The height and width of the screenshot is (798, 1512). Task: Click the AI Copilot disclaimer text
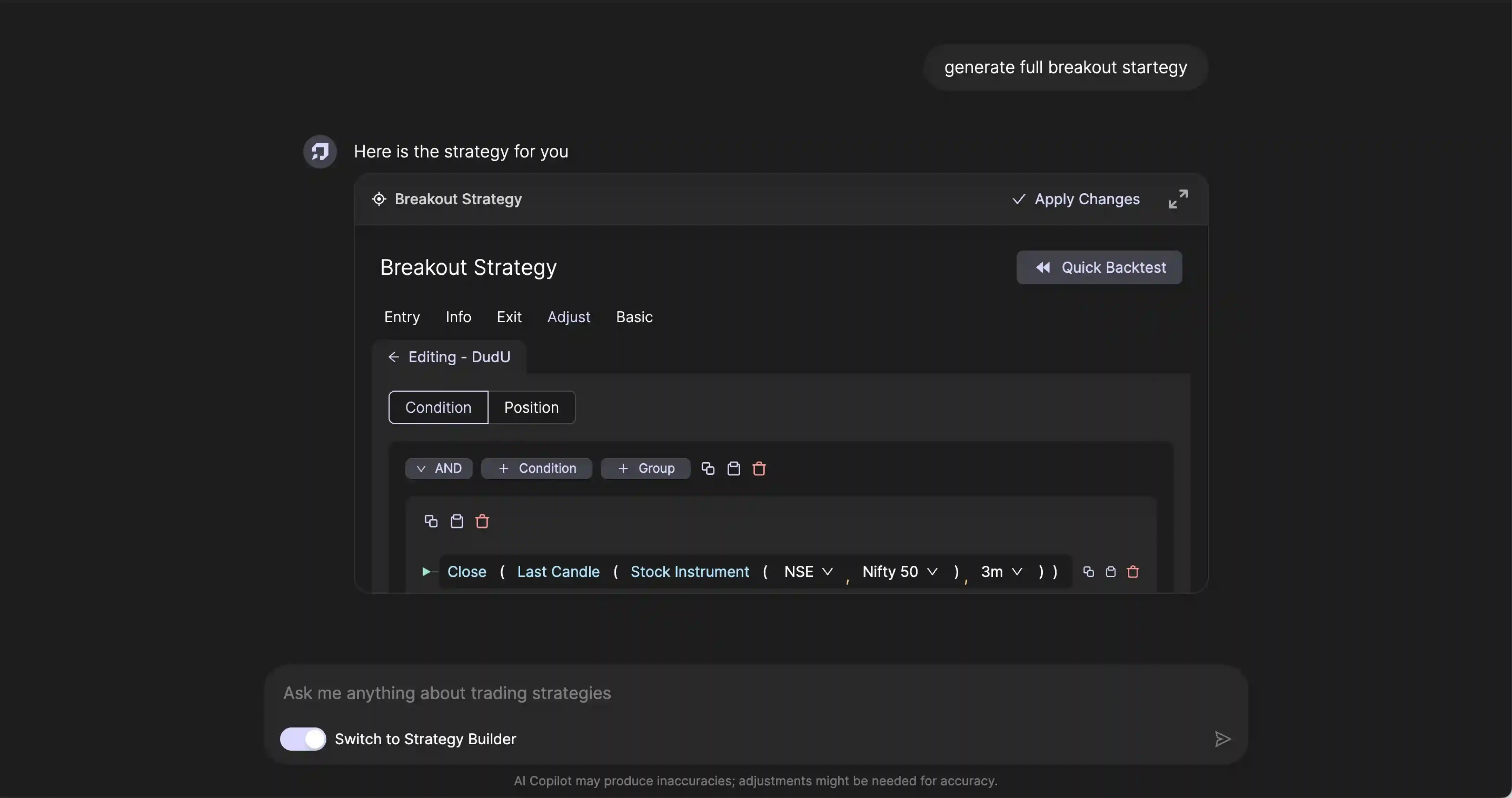[x=756, y=781]
